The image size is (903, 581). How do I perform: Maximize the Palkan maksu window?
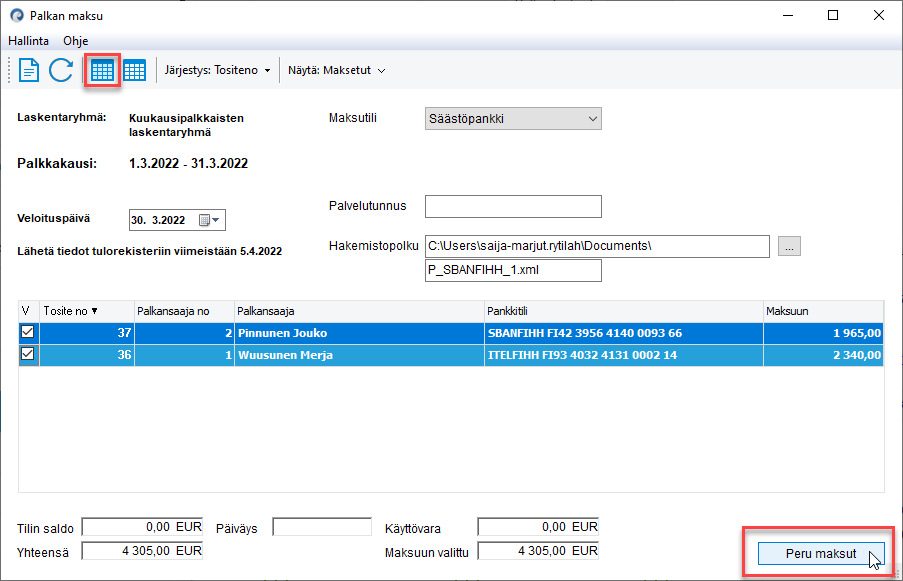click(833, 16)
